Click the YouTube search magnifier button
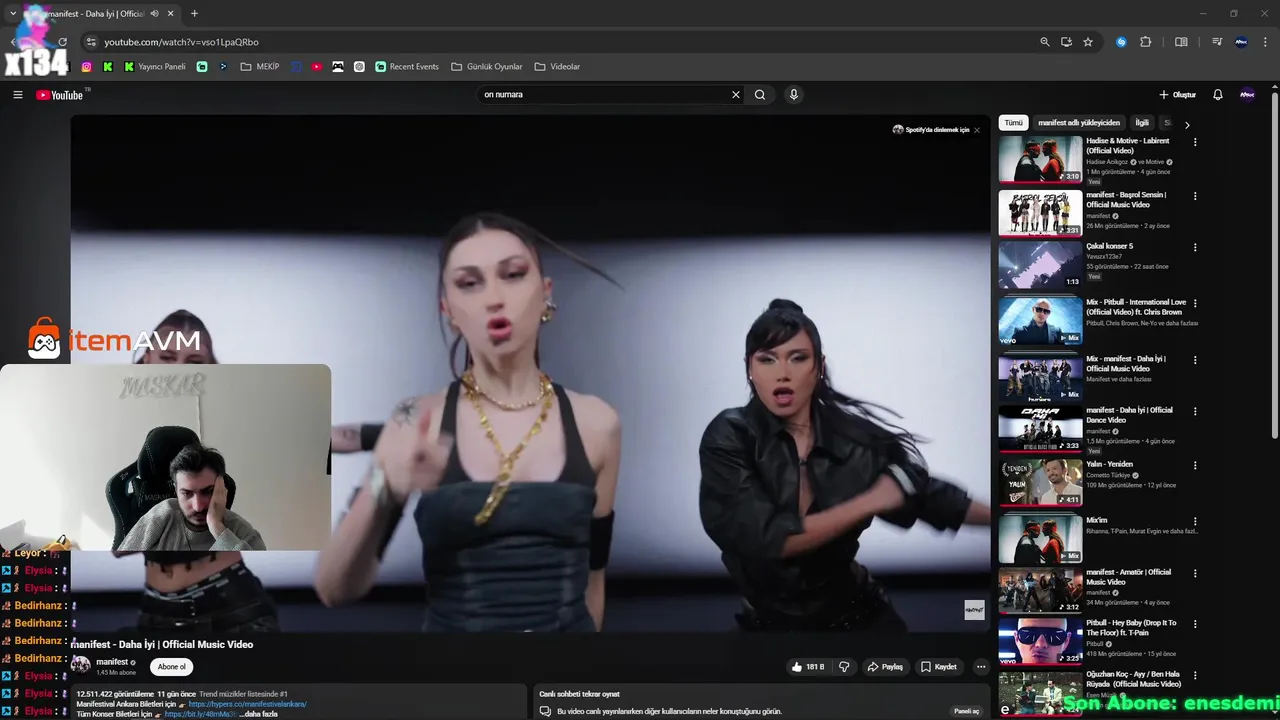1280x720 pixels. click(x=760, y=95)
